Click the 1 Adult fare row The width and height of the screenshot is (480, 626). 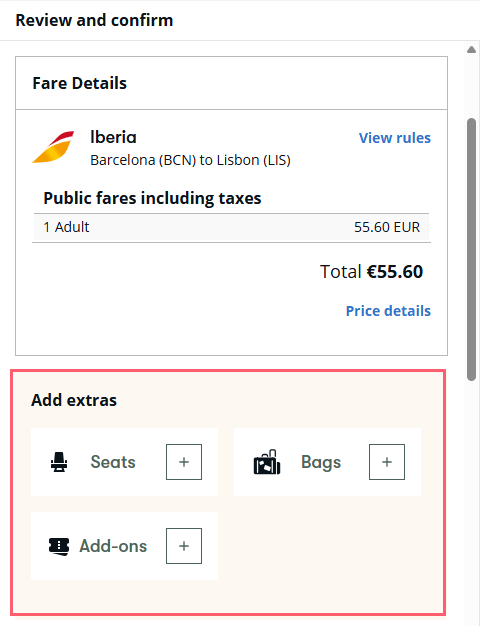(232, 228)
